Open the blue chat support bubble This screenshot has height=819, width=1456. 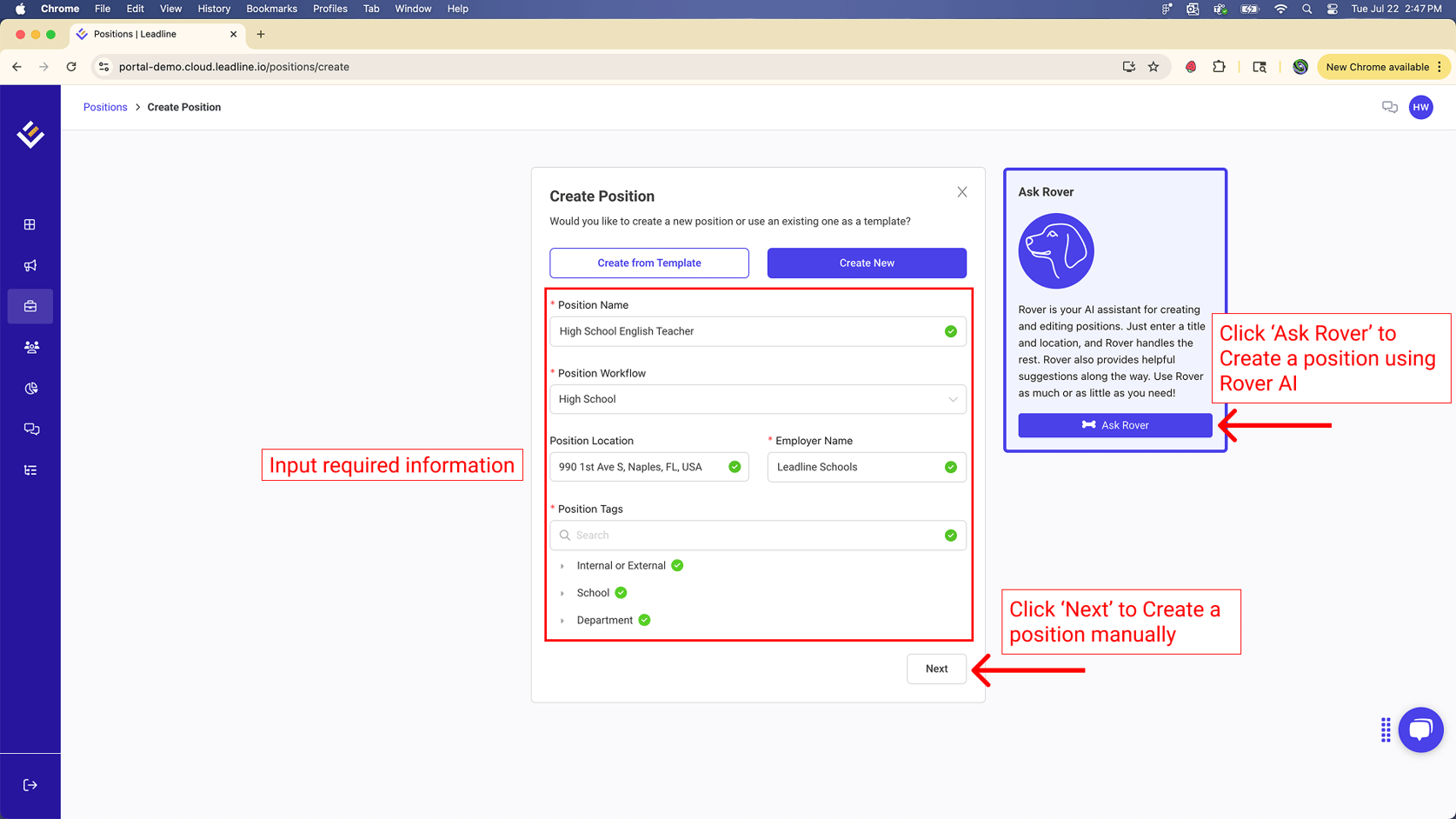coord(1420,729)
